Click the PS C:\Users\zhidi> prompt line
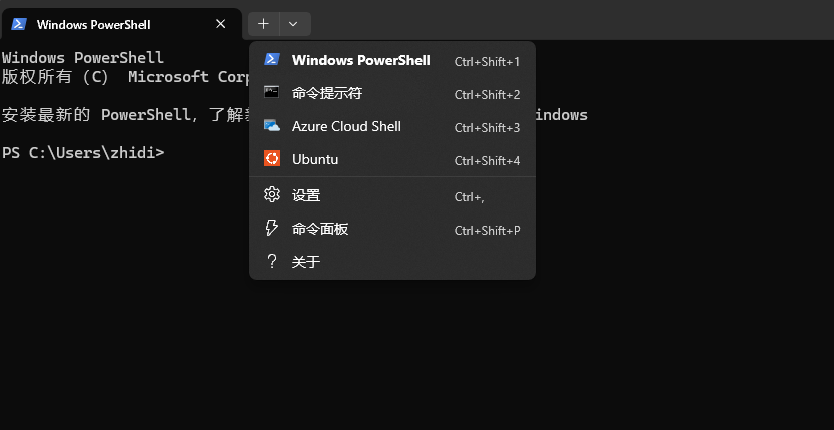This screenshot has height=430, width=834. pos(83,153)
